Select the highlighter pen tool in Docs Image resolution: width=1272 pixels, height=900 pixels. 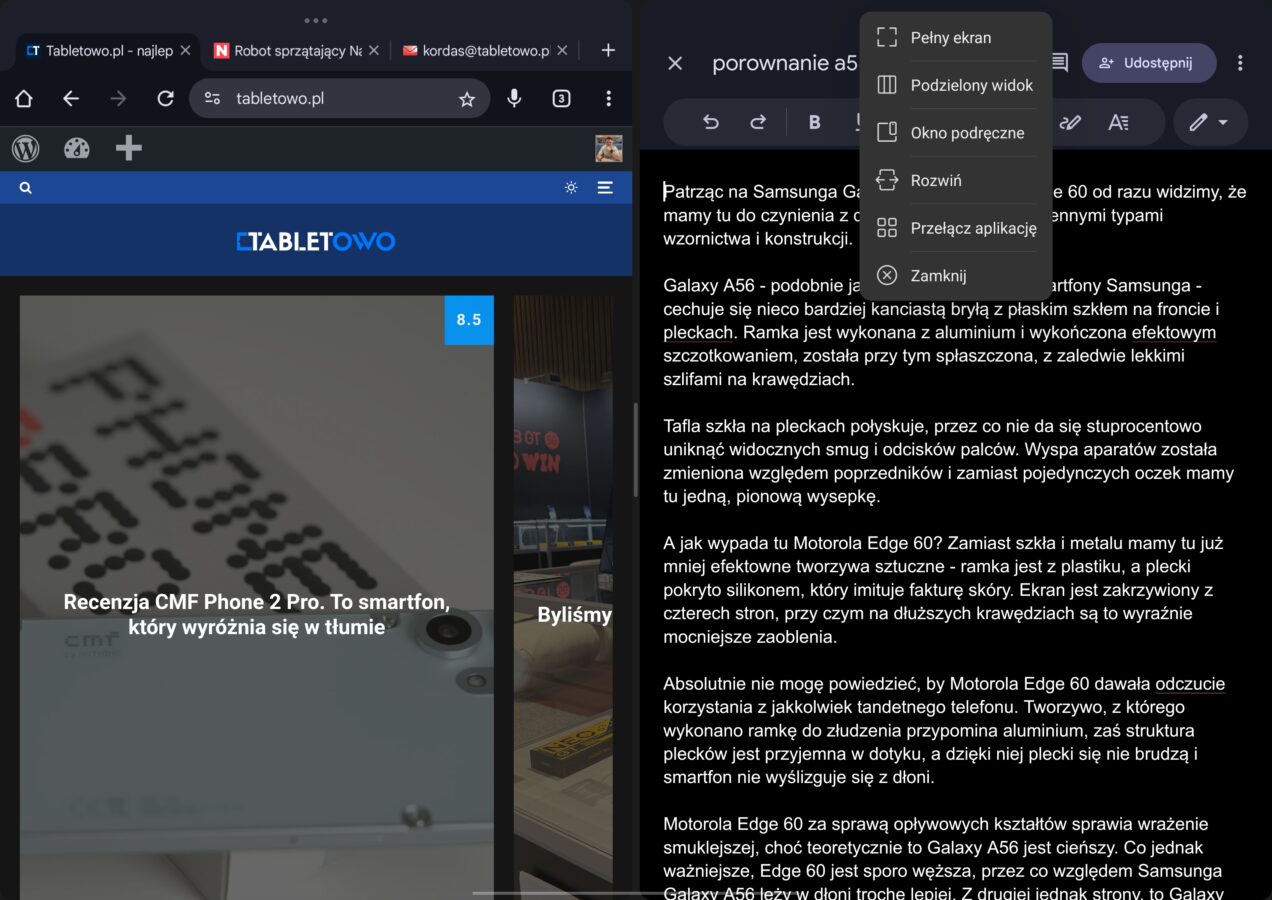pyautogui.click(x=1070, y=122)
